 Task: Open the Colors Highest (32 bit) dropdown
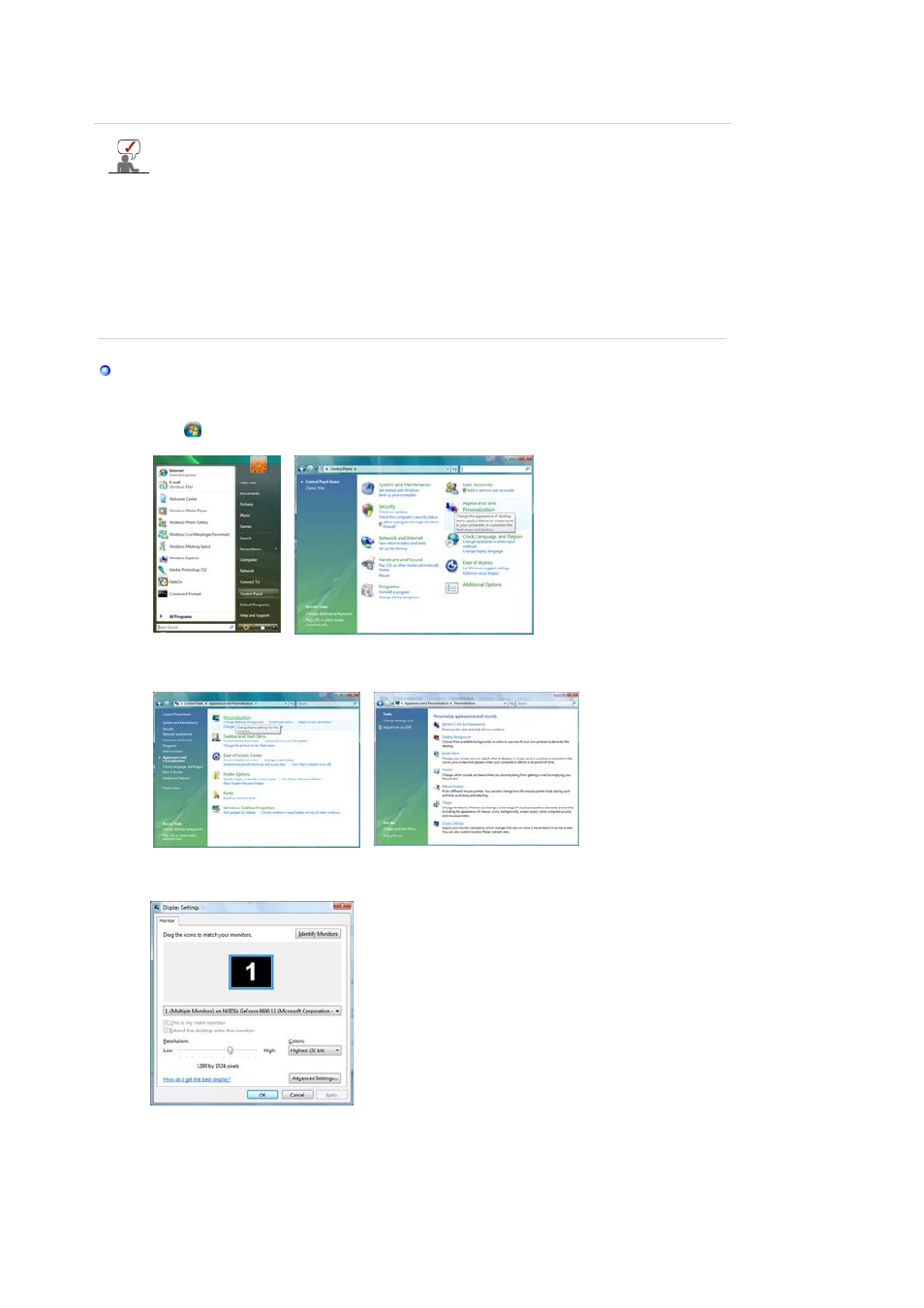click(315, 1050)
